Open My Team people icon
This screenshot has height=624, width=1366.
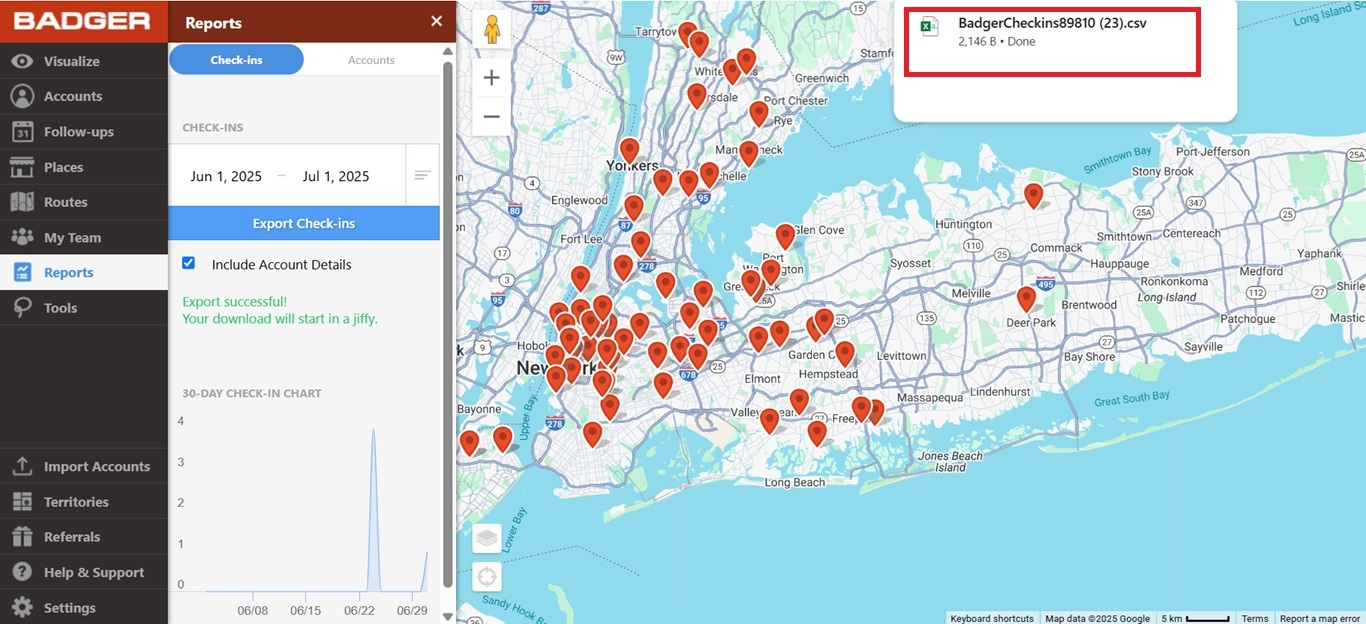(22, 237)
